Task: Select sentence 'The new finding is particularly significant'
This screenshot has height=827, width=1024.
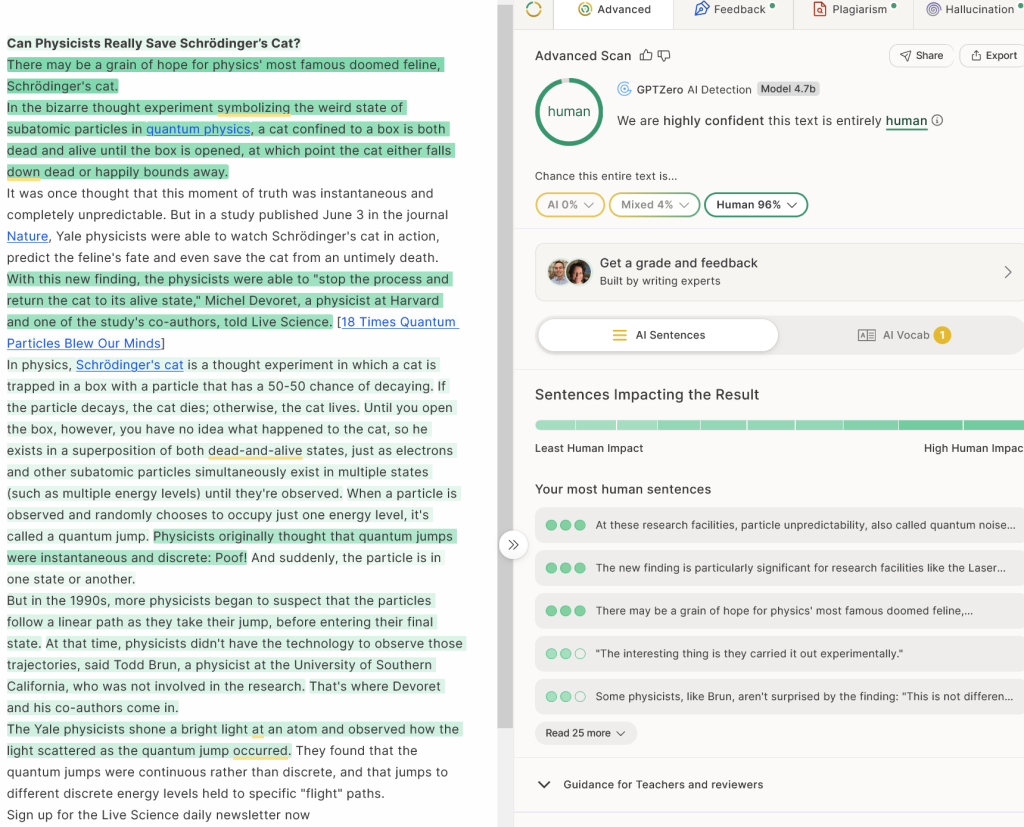Action: click(x=779, y=568)
